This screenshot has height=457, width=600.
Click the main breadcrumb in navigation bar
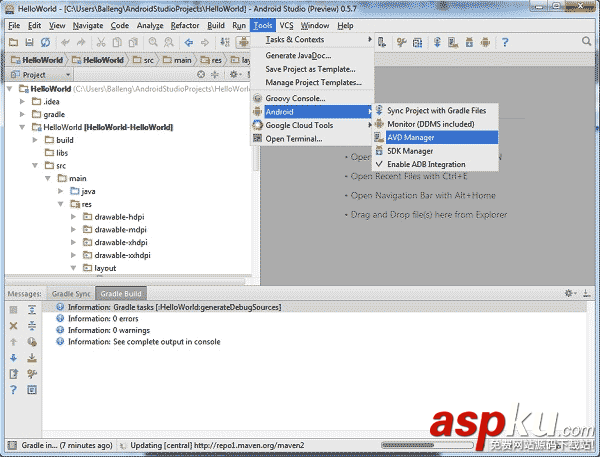click(178, 60)
